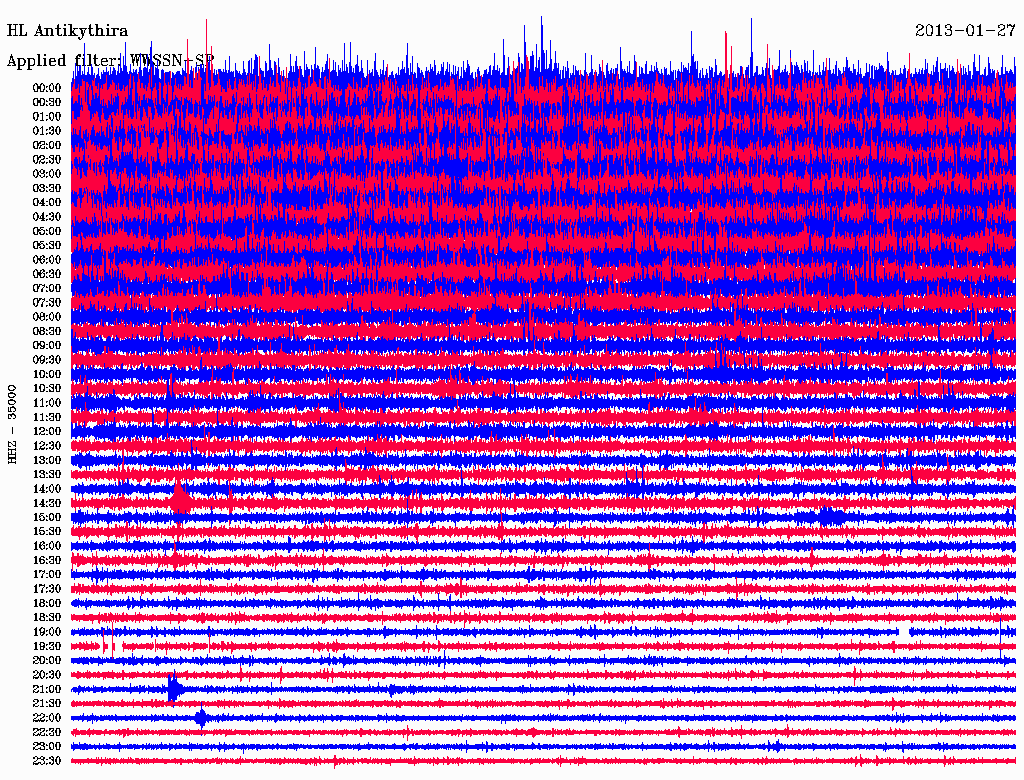This screenshot has width=1024, height=780.
Task: Click the 13:30 time label
Action: tap(47, 474)
